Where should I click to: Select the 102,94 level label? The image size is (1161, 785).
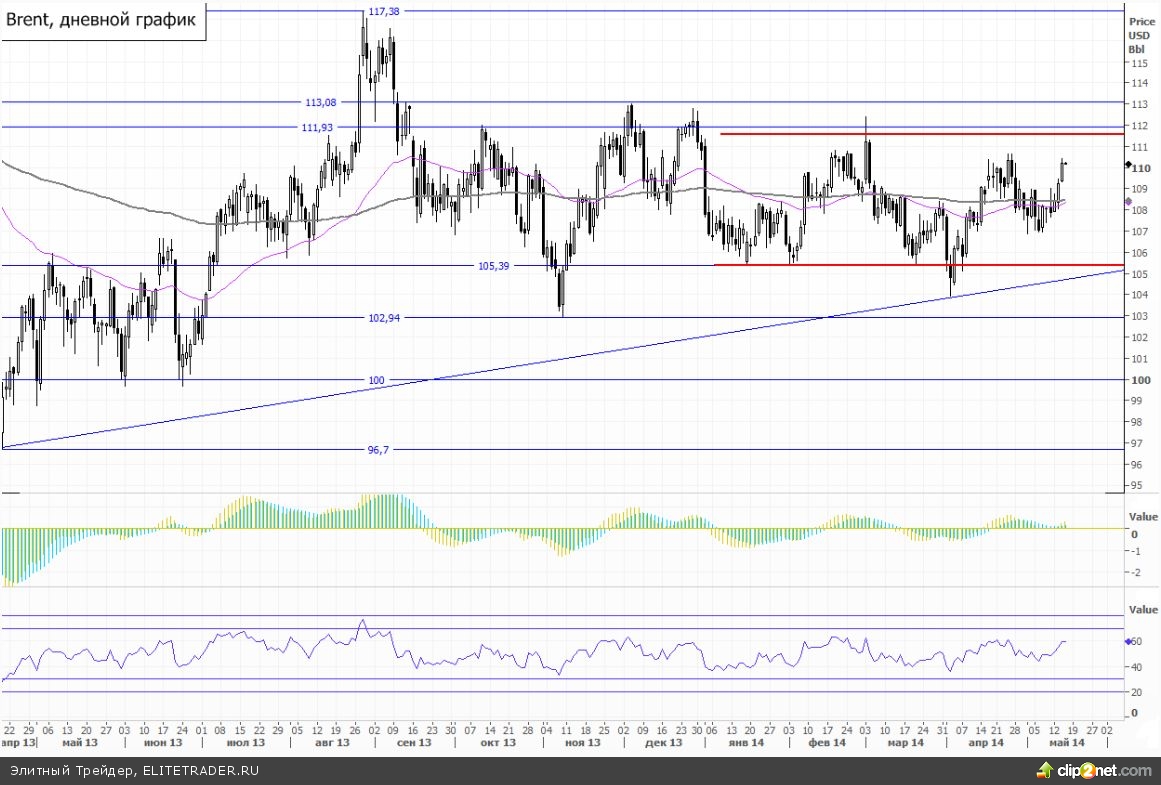tap(383, 318)
